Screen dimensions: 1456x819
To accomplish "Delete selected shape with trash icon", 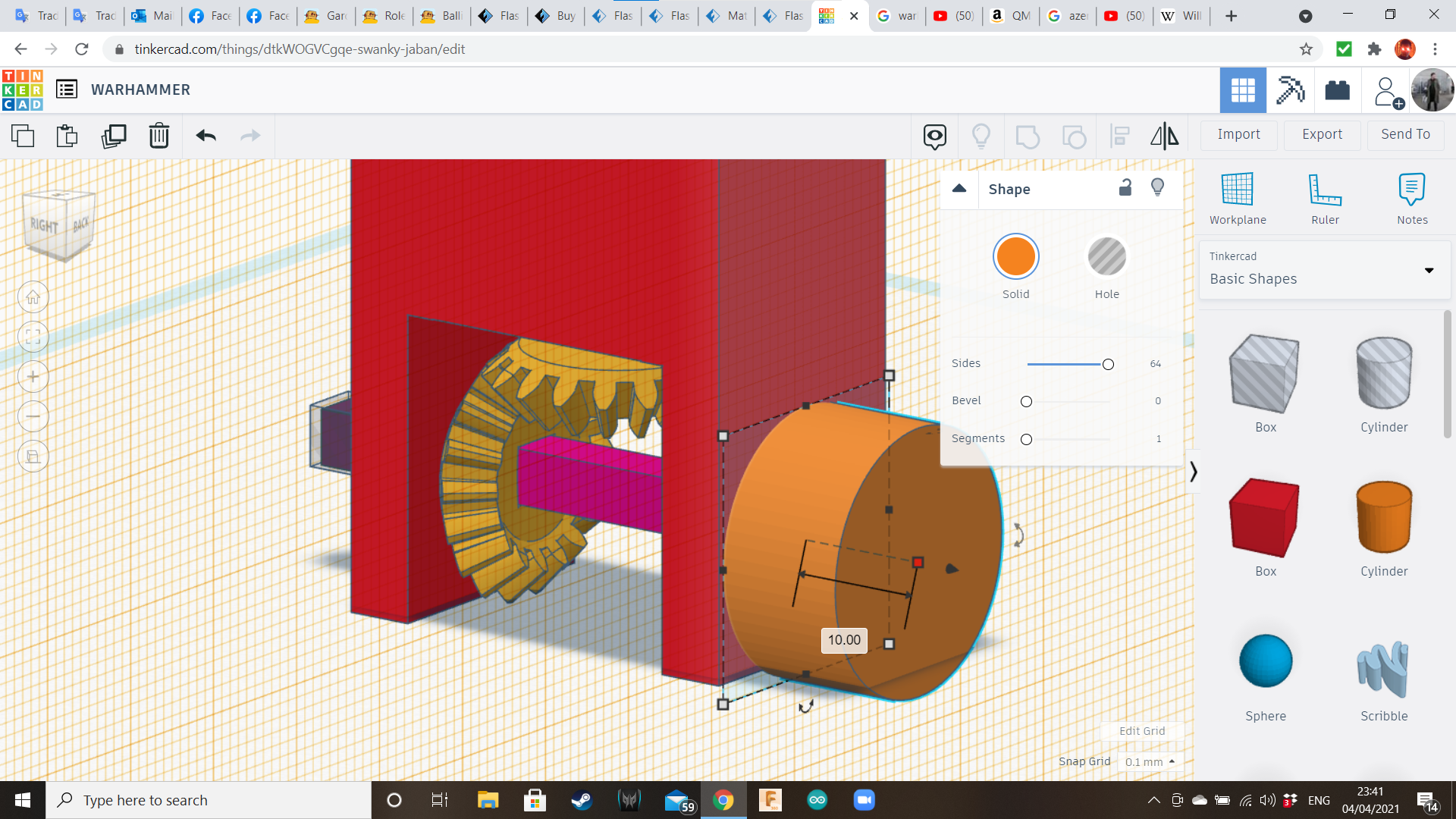I will 159,136.
